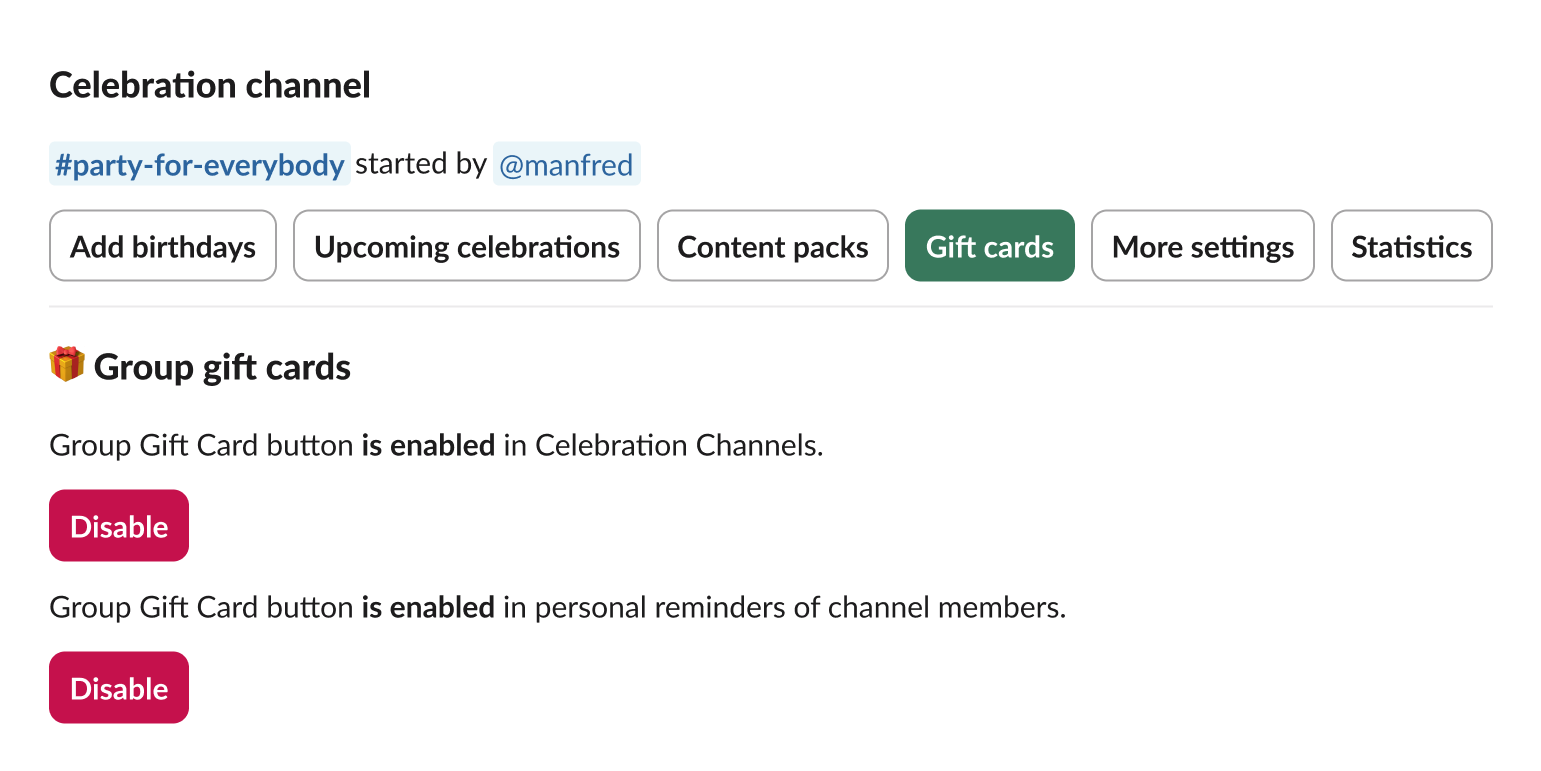This screenshot has height=771, width=1541.
Task: Click the Group gift cards section title
Action: (221, 366)
